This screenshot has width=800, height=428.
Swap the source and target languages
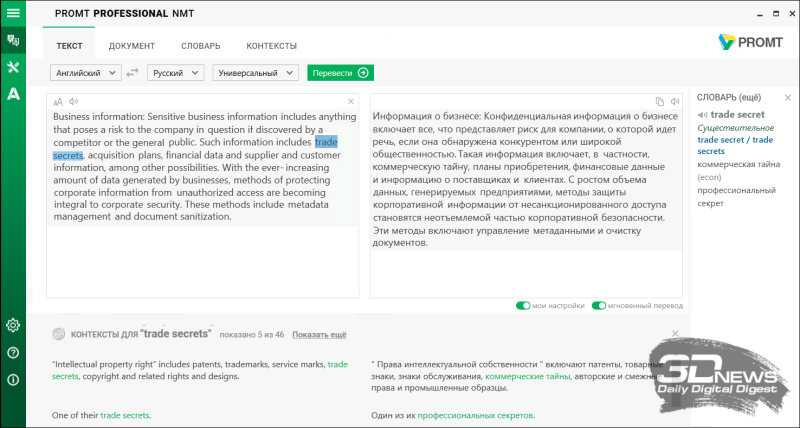coord(132,73)
